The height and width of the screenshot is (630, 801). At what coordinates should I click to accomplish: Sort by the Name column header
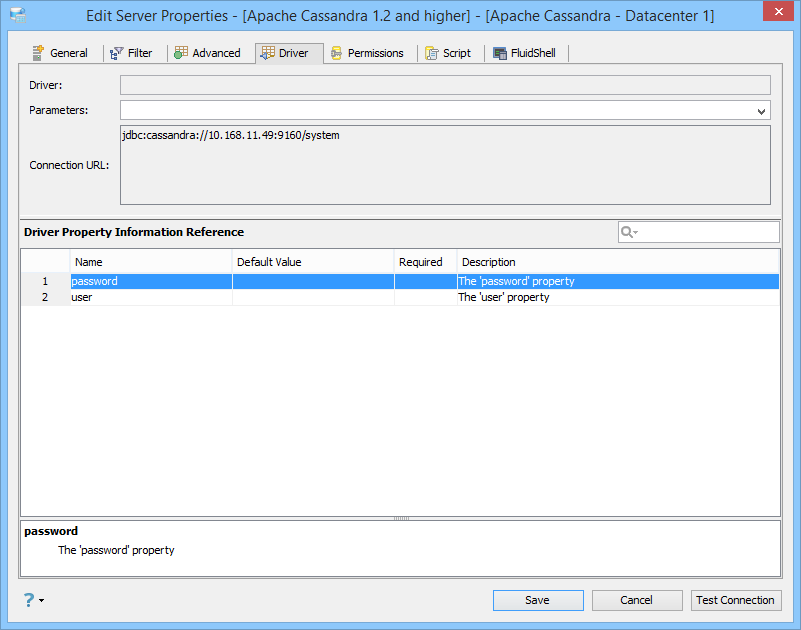pos(151,262)
